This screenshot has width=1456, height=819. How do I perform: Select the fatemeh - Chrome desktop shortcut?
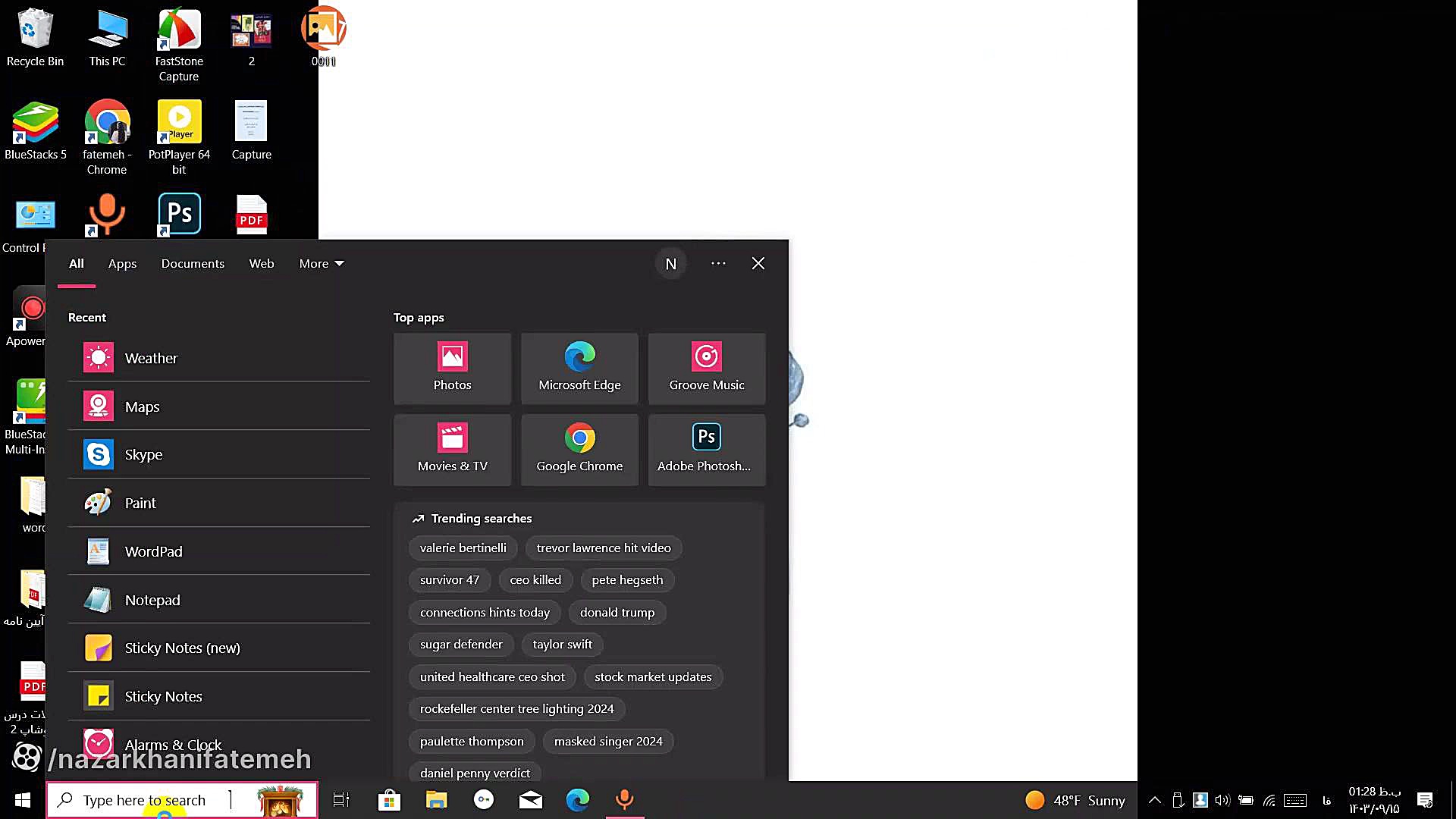click(x=107, y=138)
